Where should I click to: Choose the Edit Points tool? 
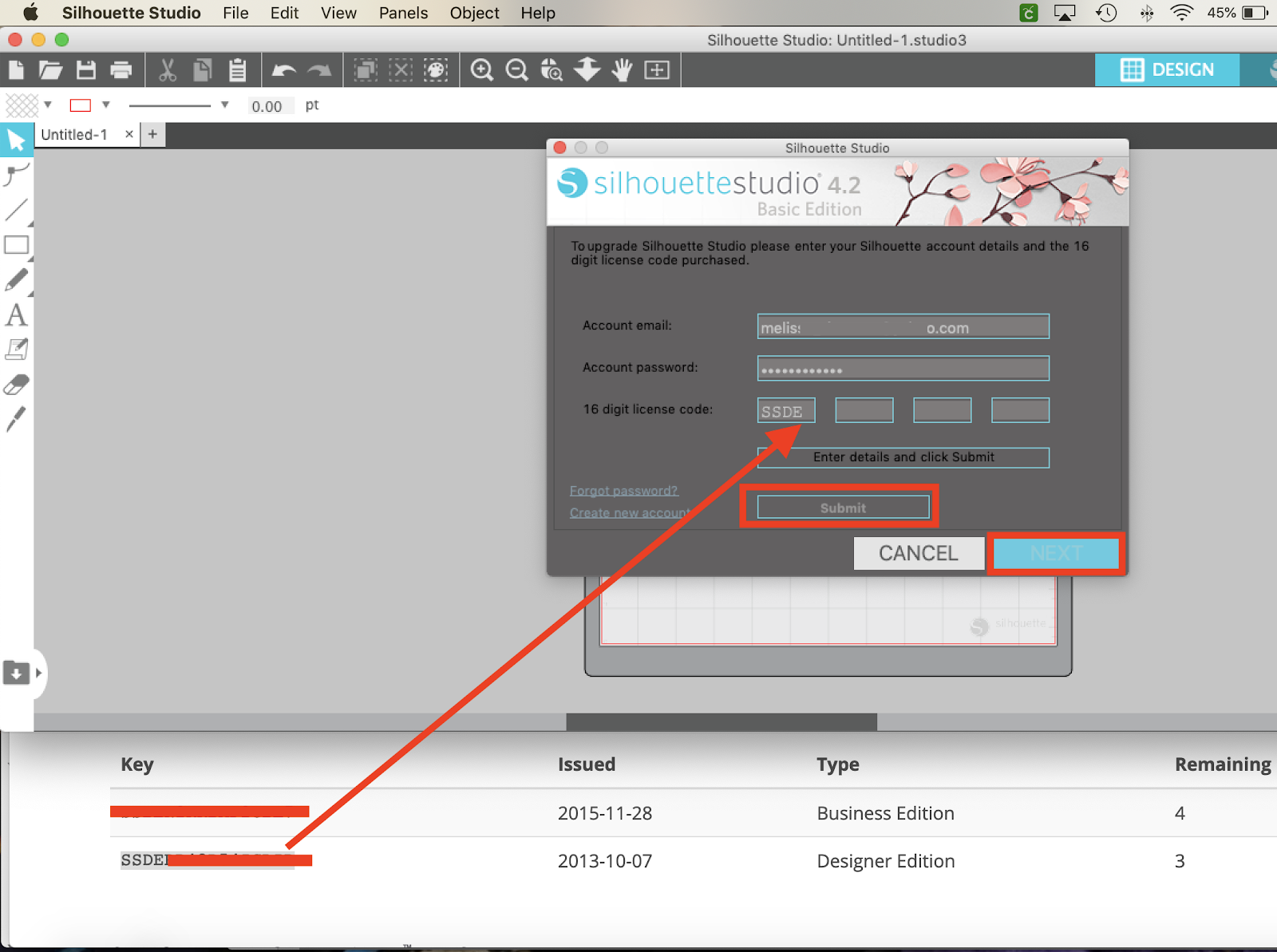[x=16, y=174]
